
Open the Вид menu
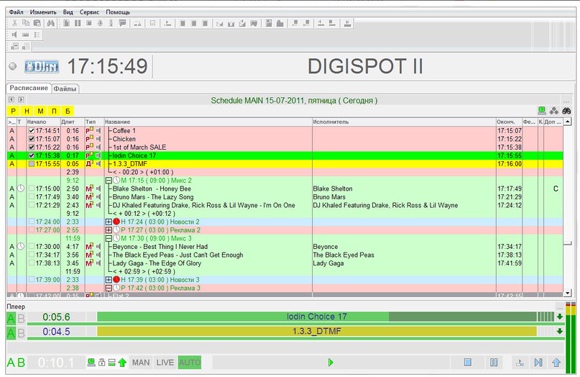68,12
